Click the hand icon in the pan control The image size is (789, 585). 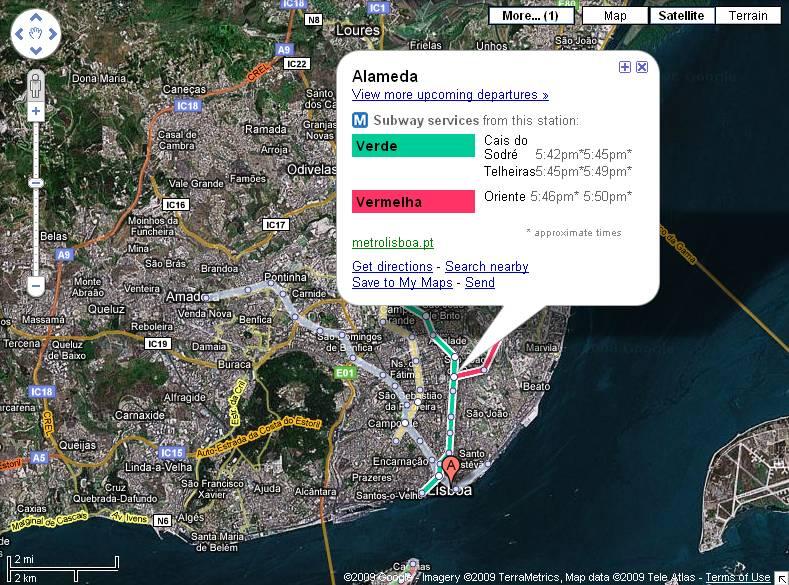click(36, 34)
